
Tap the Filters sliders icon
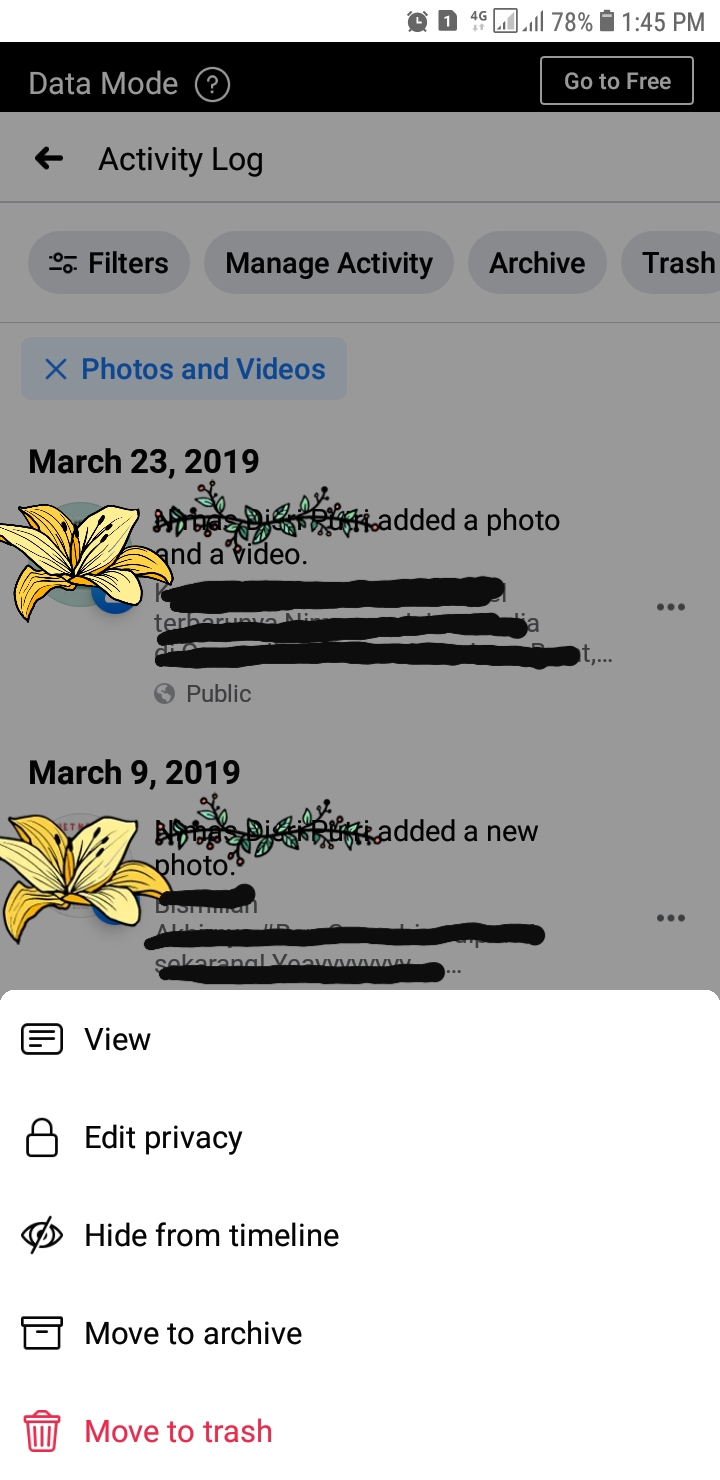63,263
